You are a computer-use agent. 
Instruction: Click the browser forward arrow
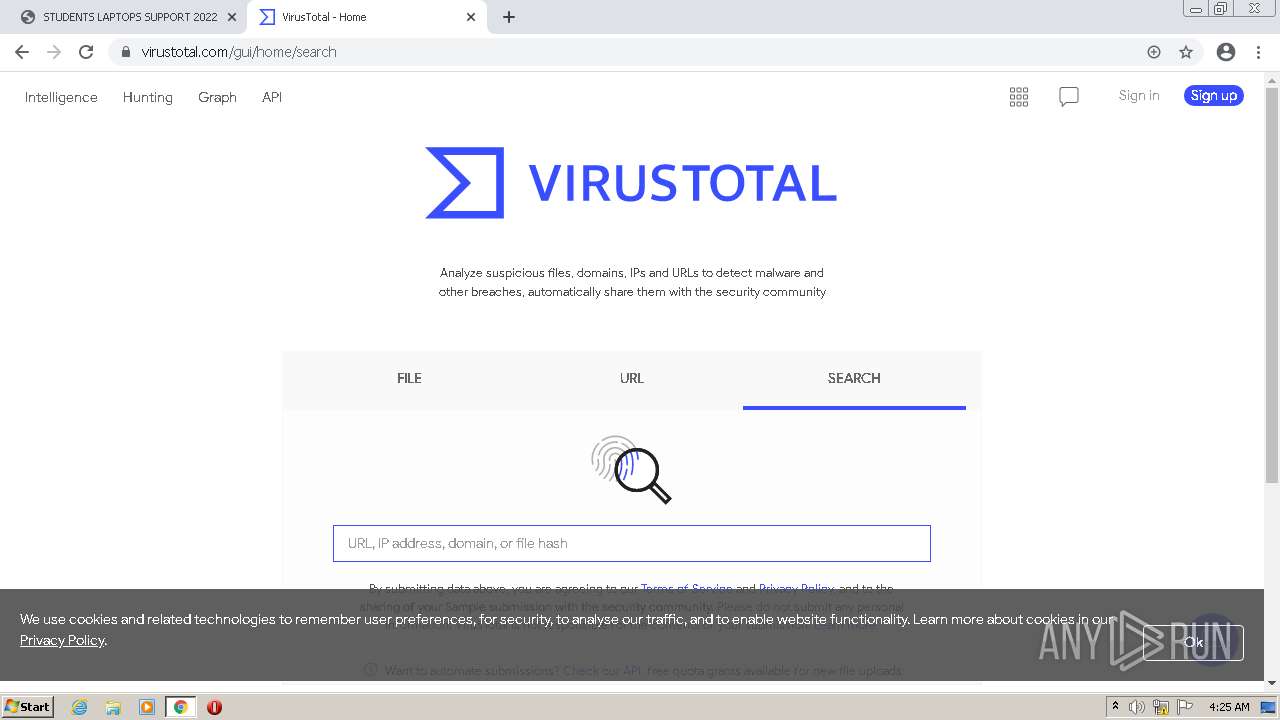pyautogui.click(x=54, y=52)
